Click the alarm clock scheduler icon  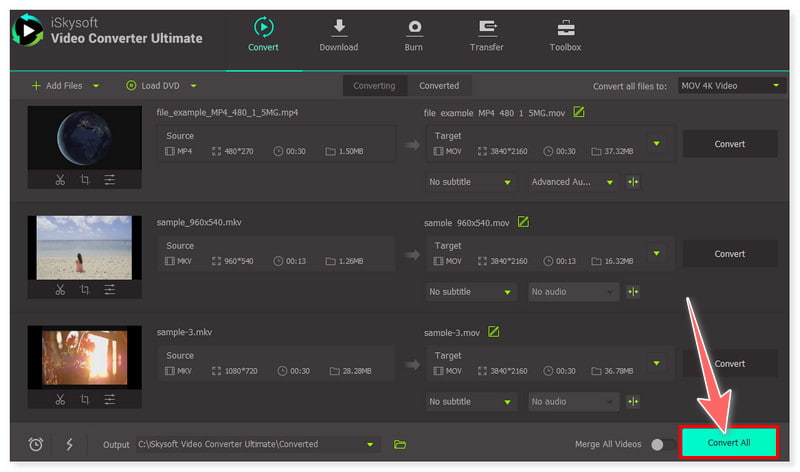pos(36,444)
